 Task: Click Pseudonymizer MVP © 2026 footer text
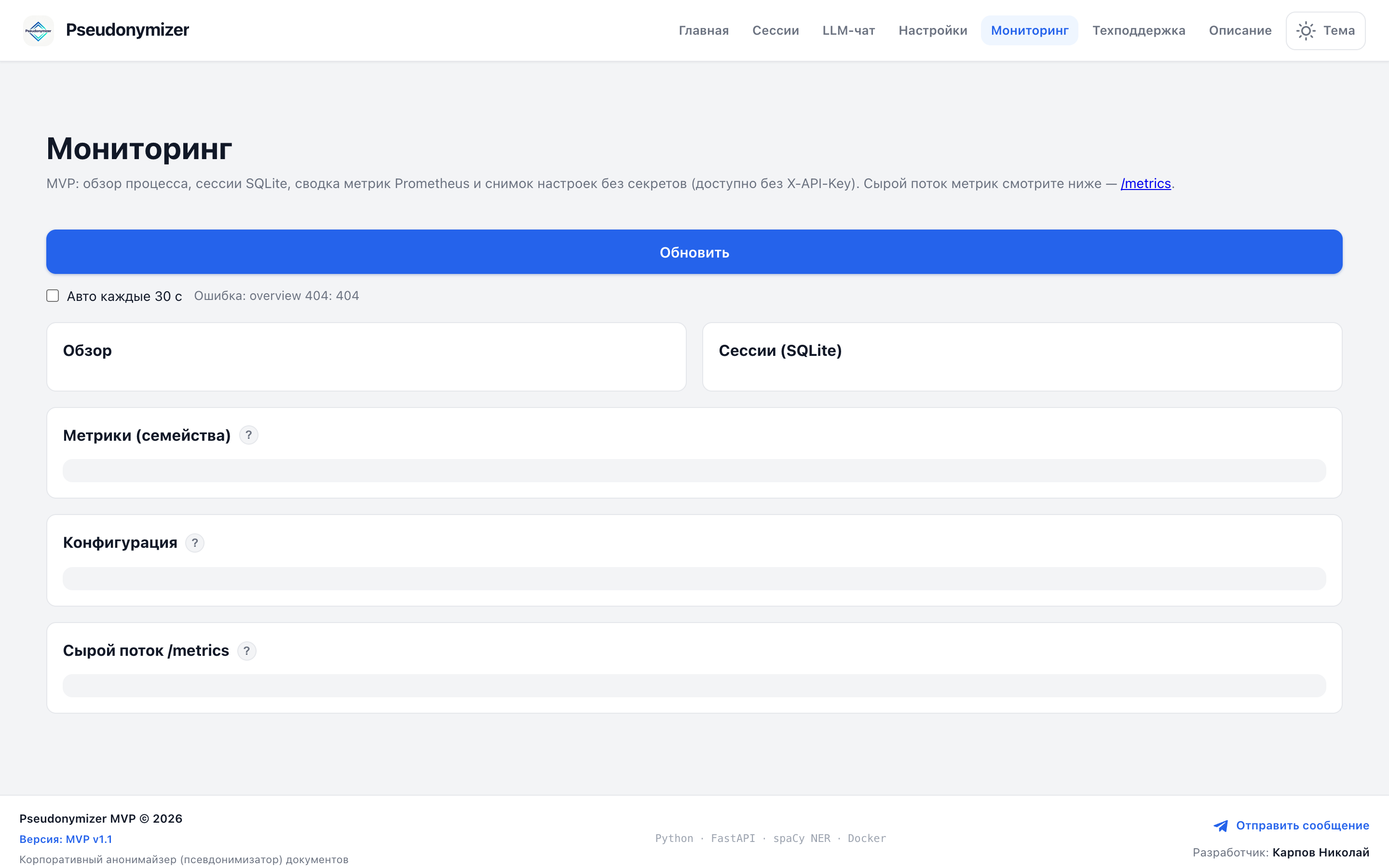(101, 819)
